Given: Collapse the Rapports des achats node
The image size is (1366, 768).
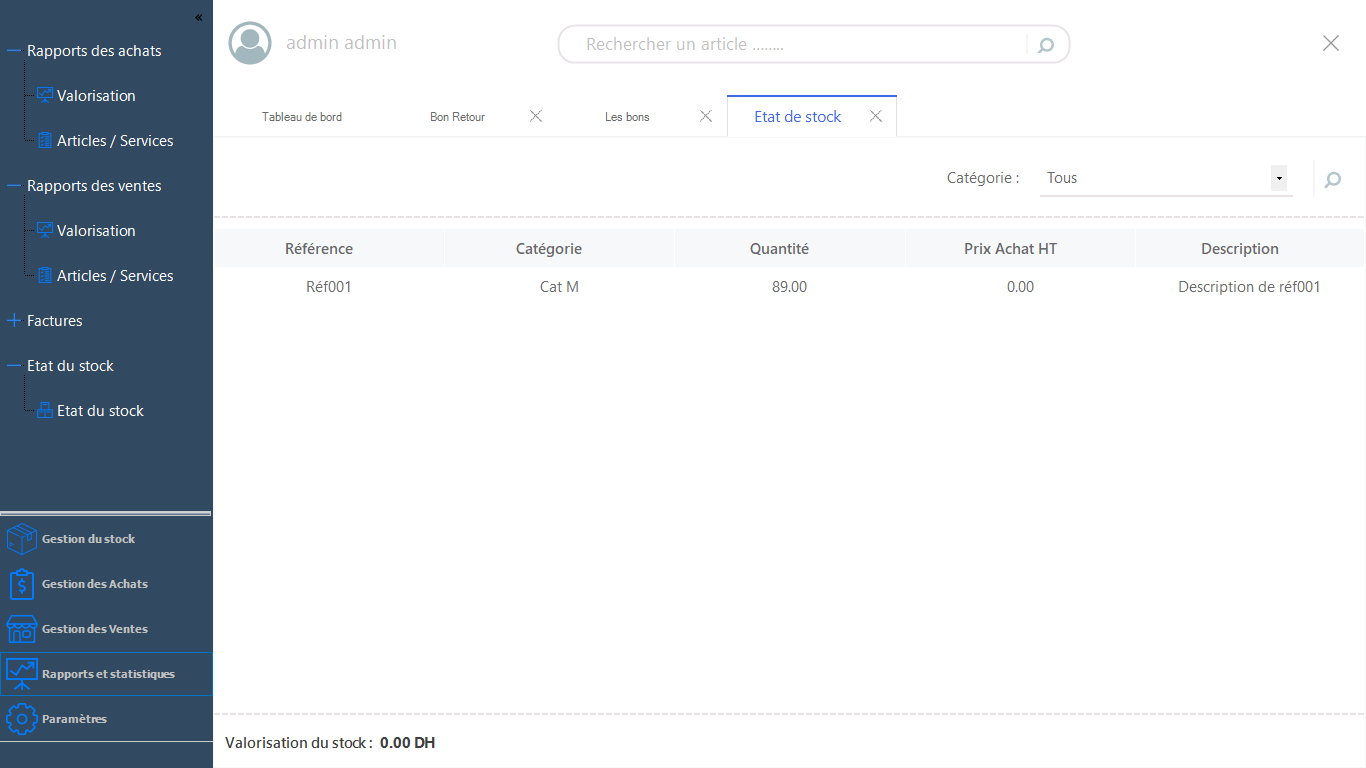Looking at the screenshot, I should pyautogui.click(x=14, y=51).
